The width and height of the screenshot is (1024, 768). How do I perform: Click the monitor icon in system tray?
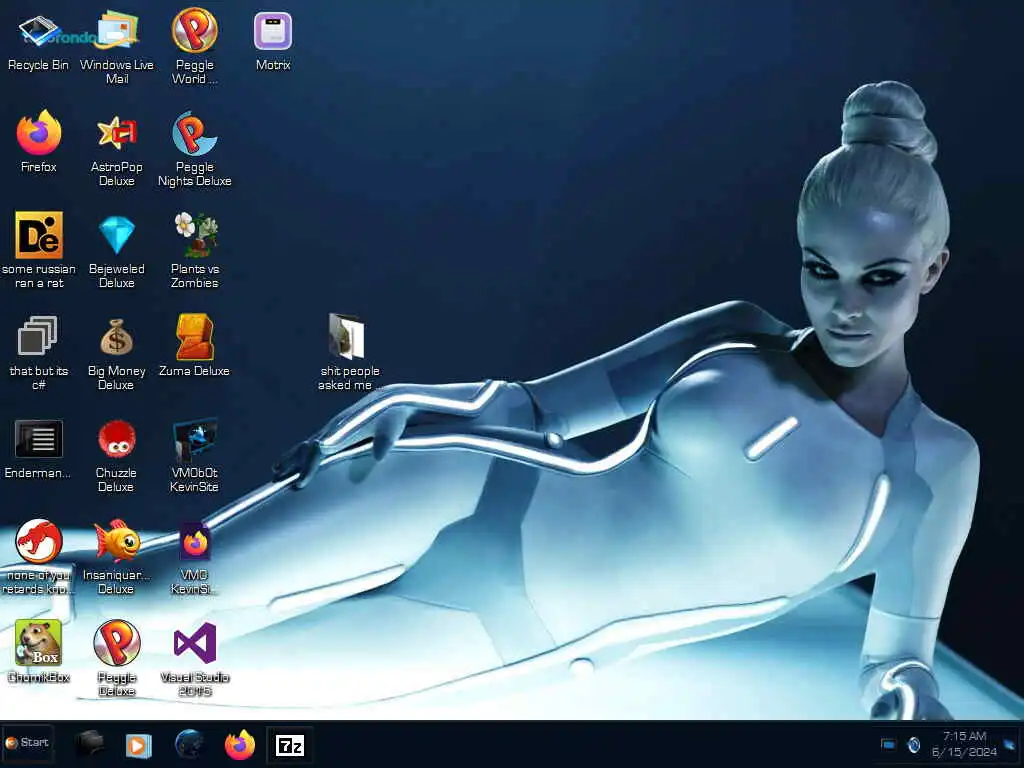pos(888,744)
